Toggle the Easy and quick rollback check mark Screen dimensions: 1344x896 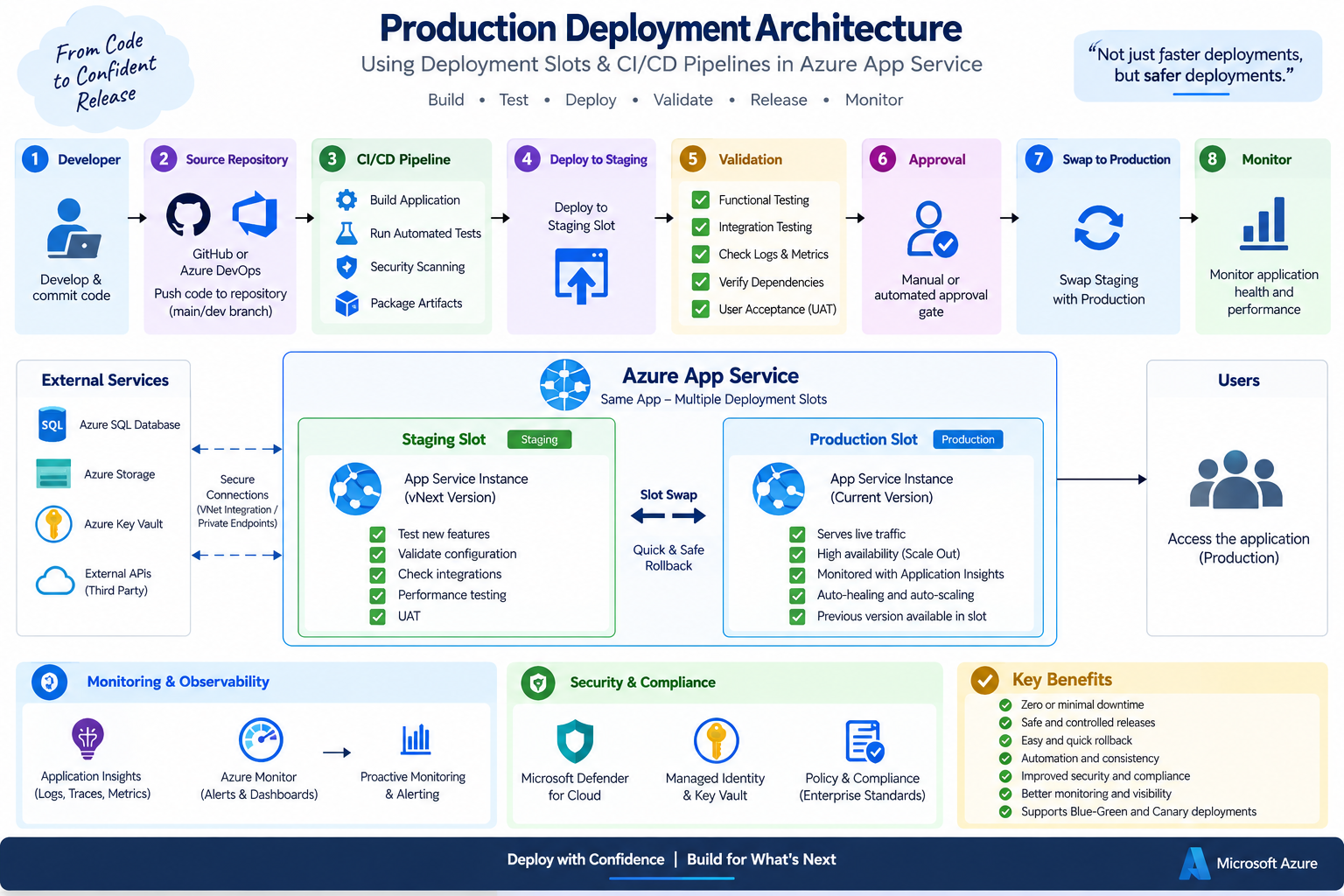(1005, 740)
